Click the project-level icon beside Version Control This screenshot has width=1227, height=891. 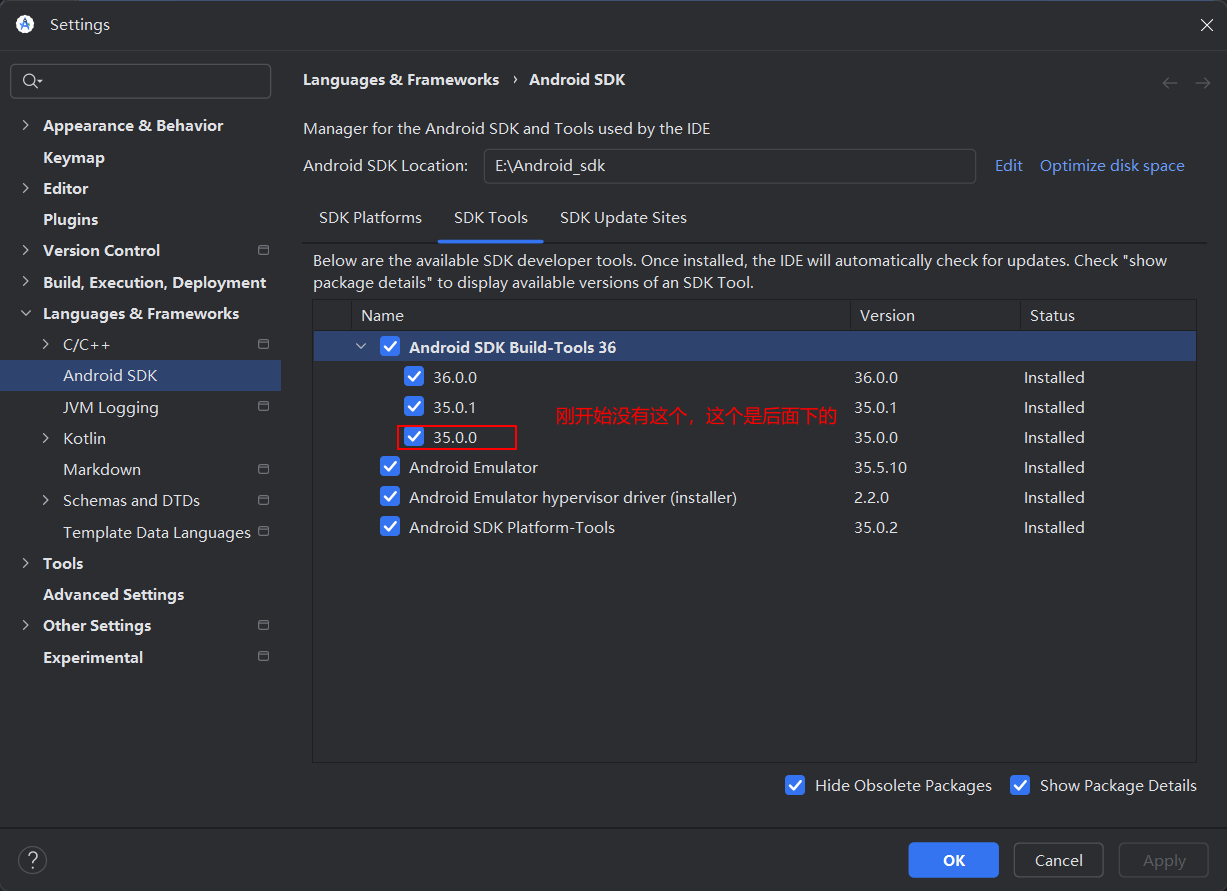[264, 250]
